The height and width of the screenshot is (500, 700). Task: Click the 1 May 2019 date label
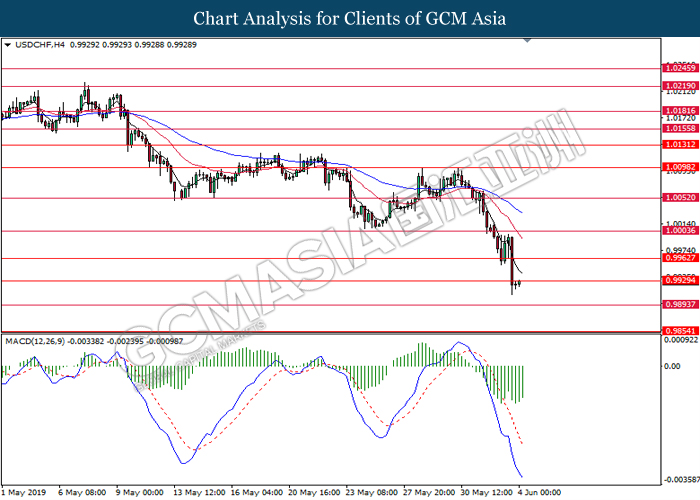click(24, 492)
